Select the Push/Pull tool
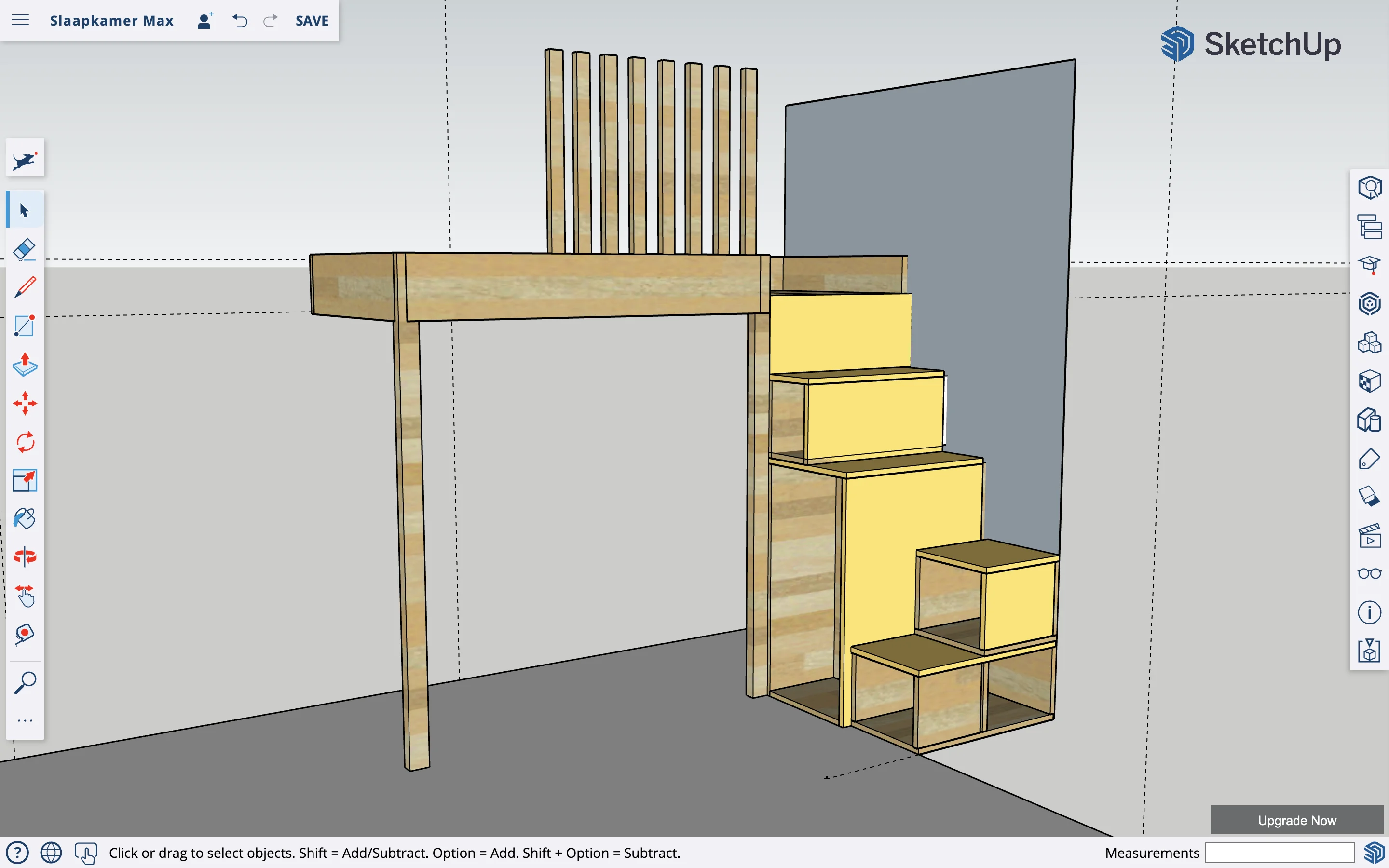 tap(25, 365)
